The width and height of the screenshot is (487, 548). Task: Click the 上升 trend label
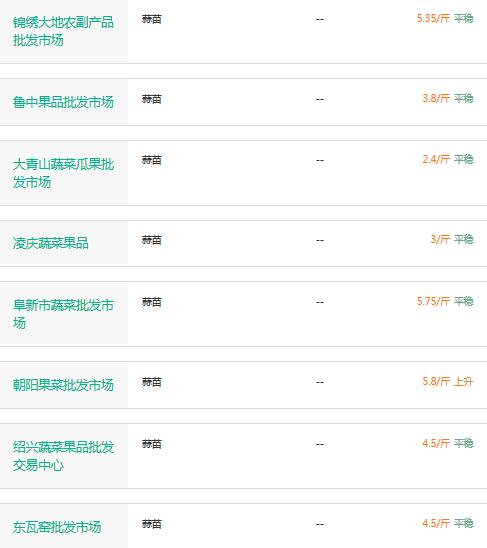464,381
